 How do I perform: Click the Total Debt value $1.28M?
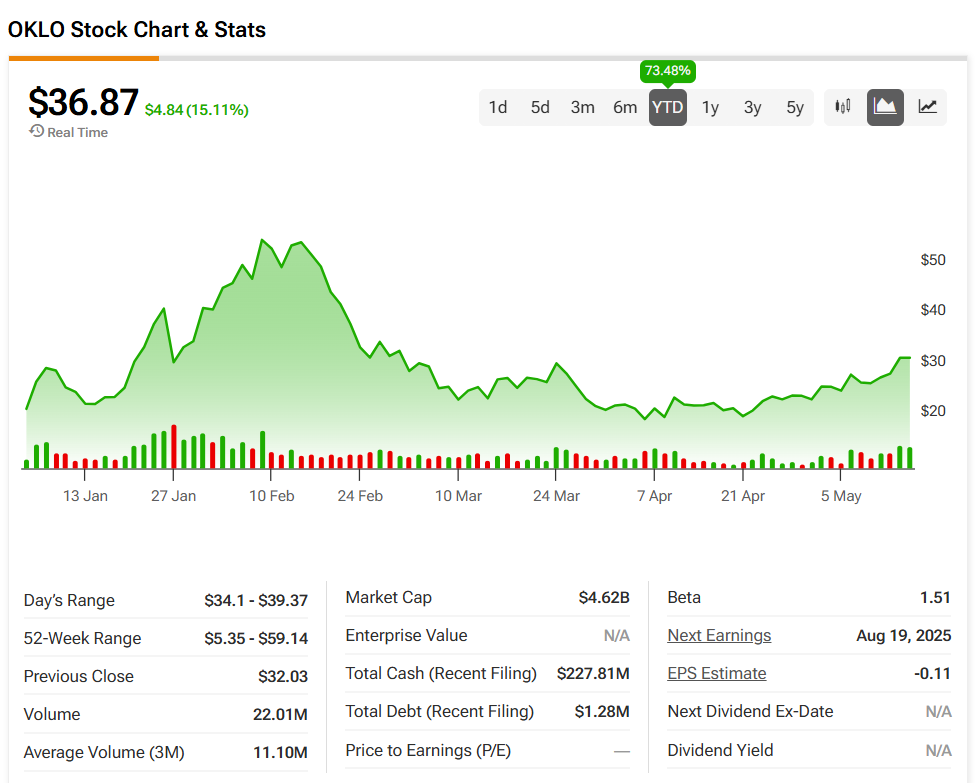[x=602, y=711]
